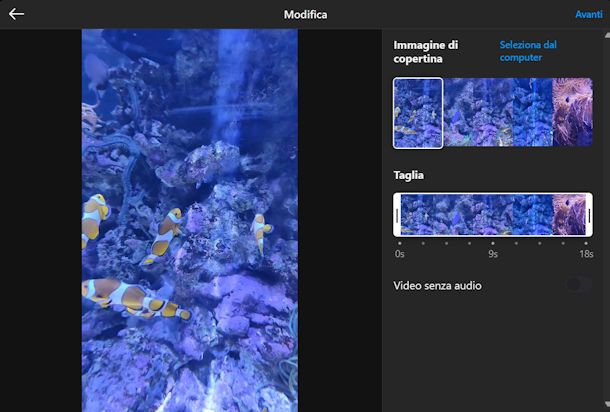Click the scrollbar up arrow in side panel
This screenshot has width=610, height=412.
pos(607,35)
